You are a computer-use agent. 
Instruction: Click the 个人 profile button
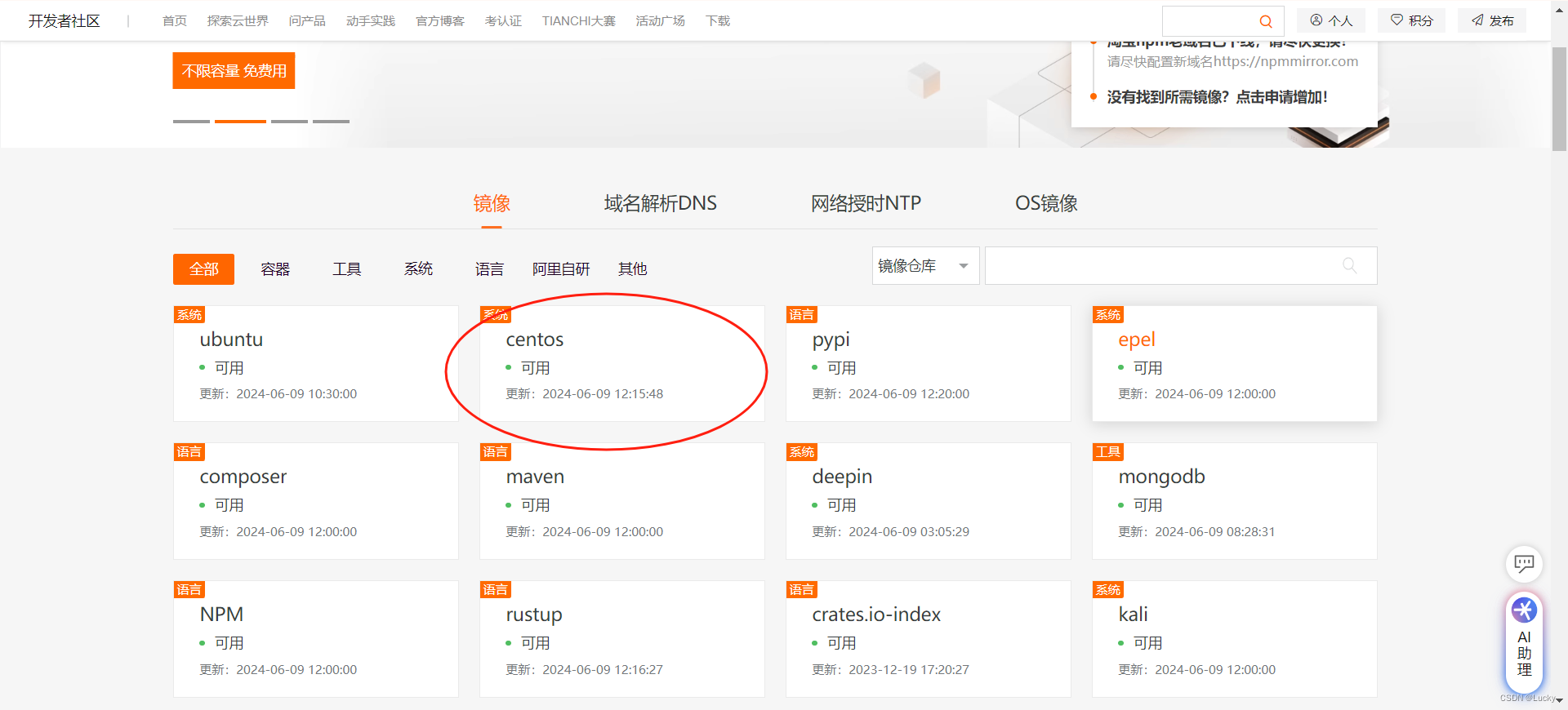click(x=1331, y=20)
